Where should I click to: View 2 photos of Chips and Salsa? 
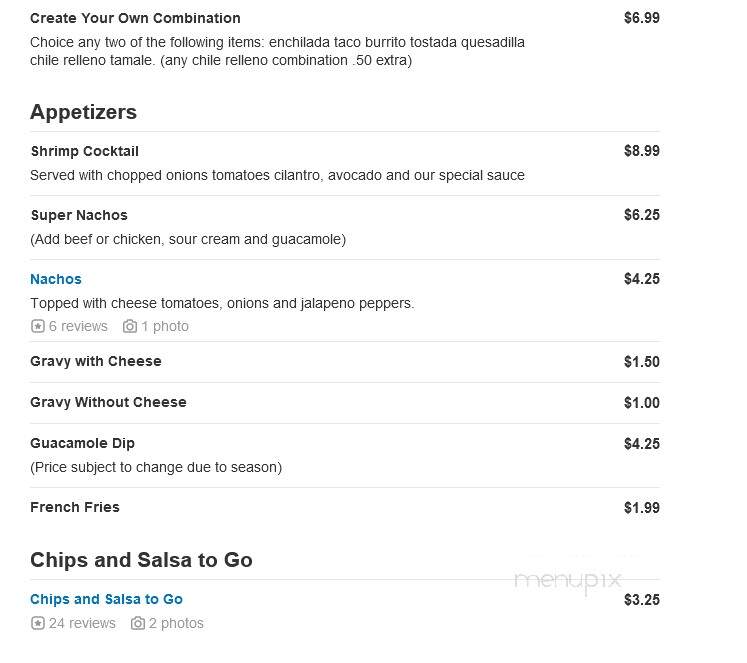click(x=176, y=623)
